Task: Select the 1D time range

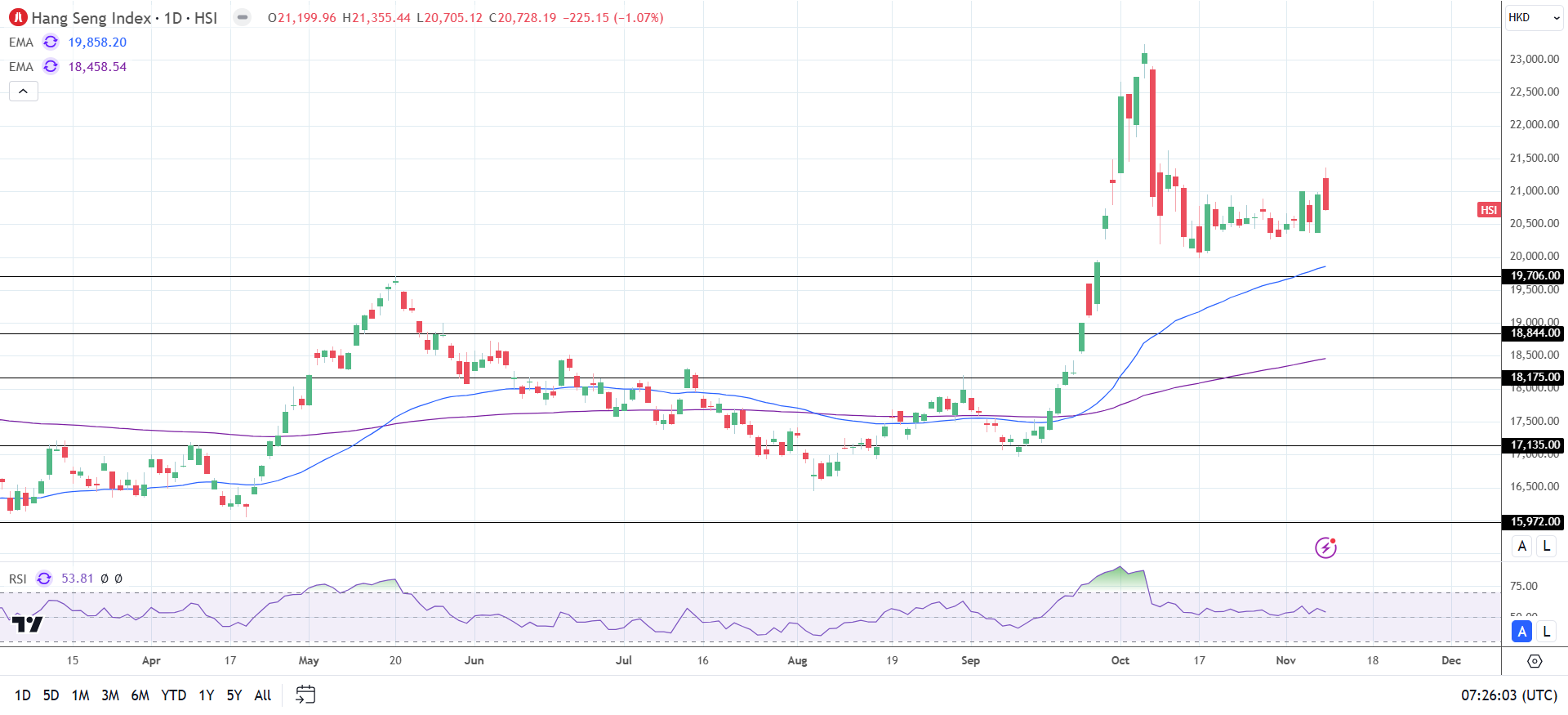Action: point(23,695)
